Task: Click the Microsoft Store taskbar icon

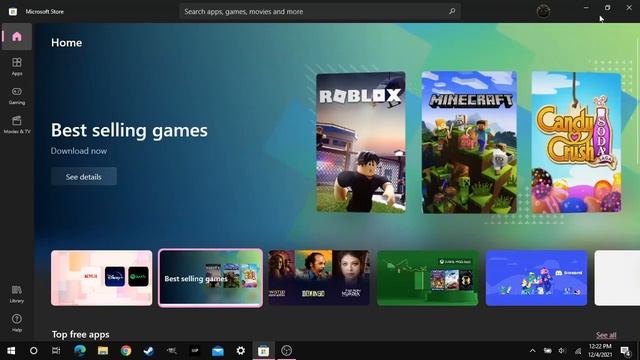Action: click(x=263, y=351)
